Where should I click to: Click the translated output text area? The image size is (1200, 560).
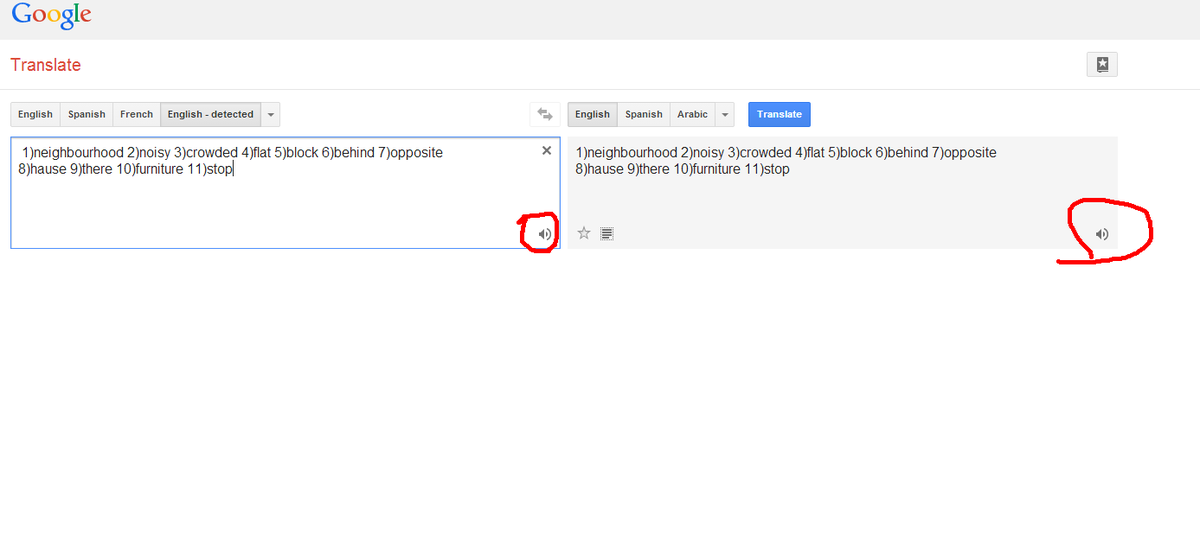pos(842,192)
